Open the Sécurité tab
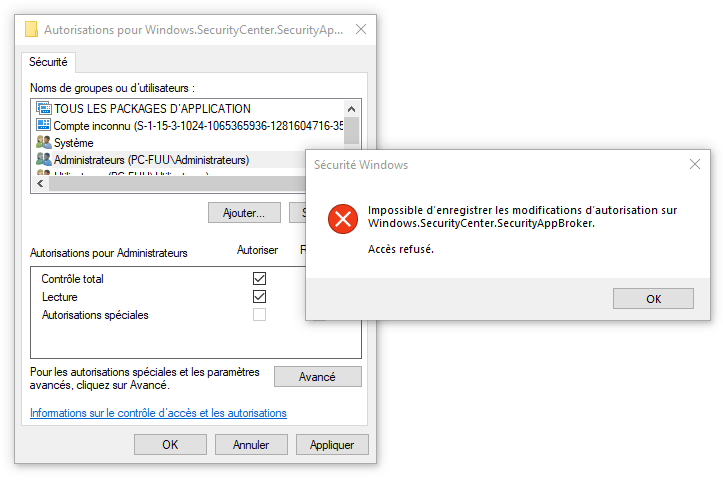 tap(48, 62)
